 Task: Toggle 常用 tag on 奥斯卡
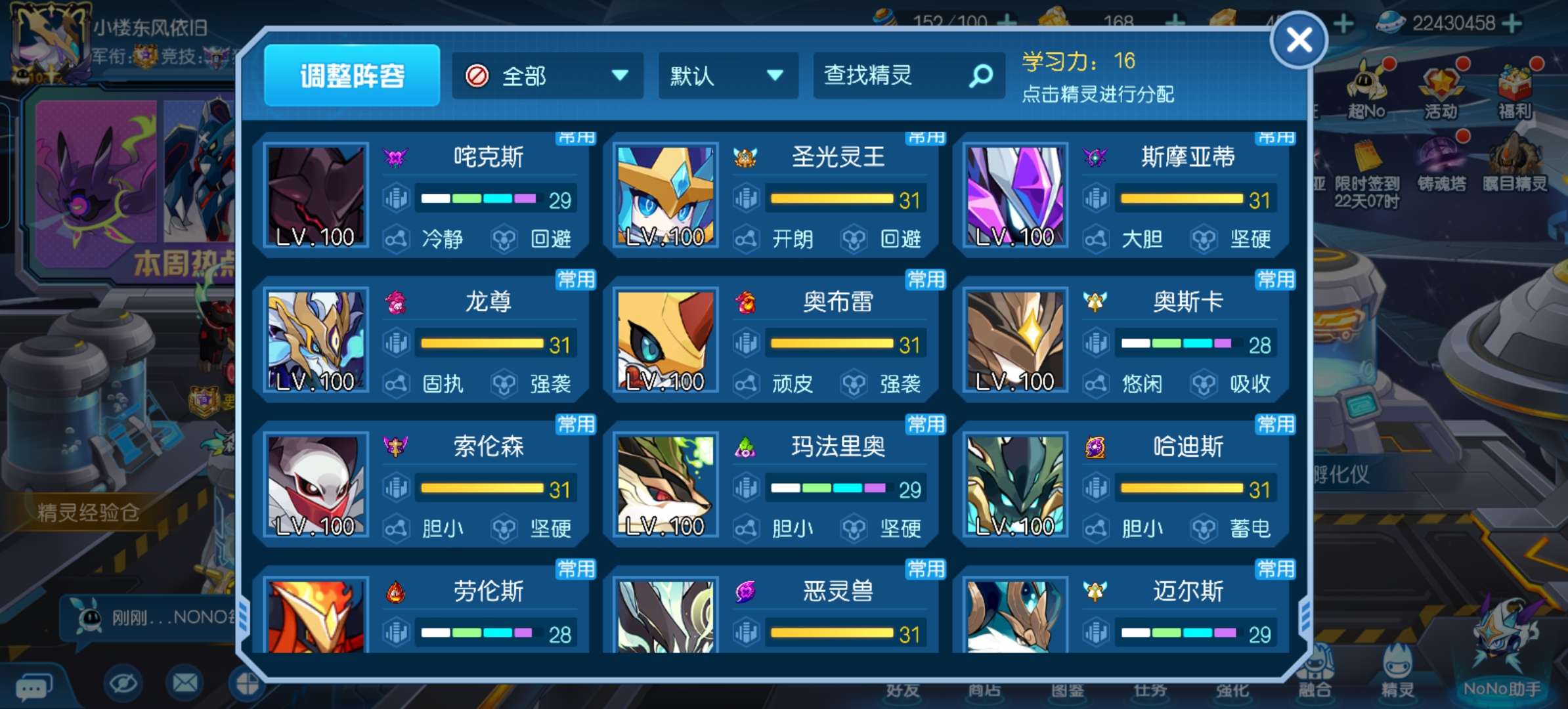click(x=1275, y=280)
